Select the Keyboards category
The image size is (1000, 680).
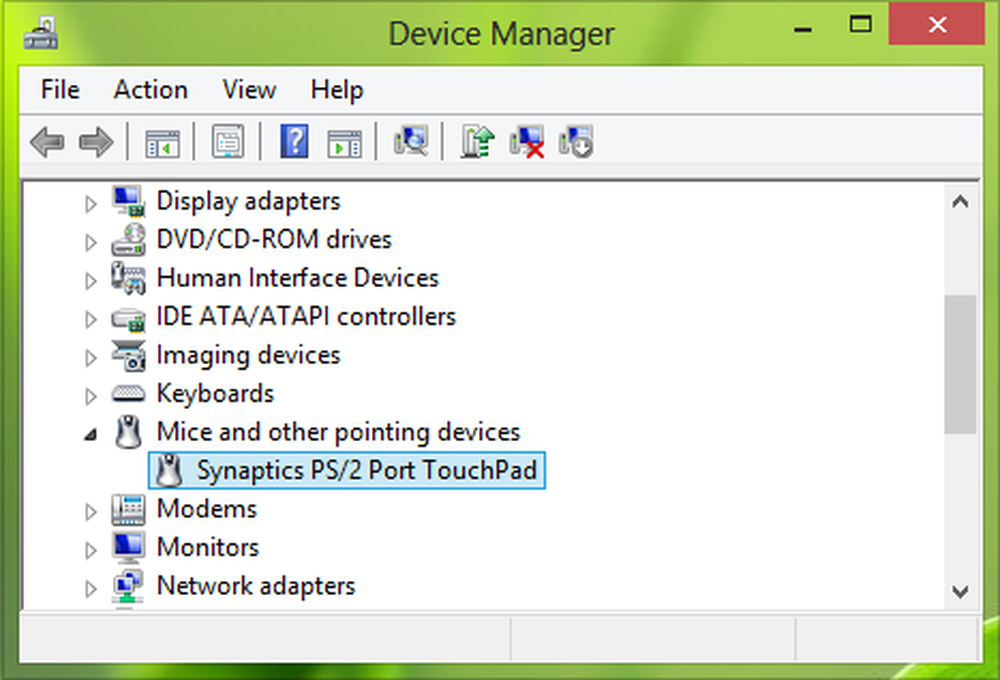pos(215,394)
